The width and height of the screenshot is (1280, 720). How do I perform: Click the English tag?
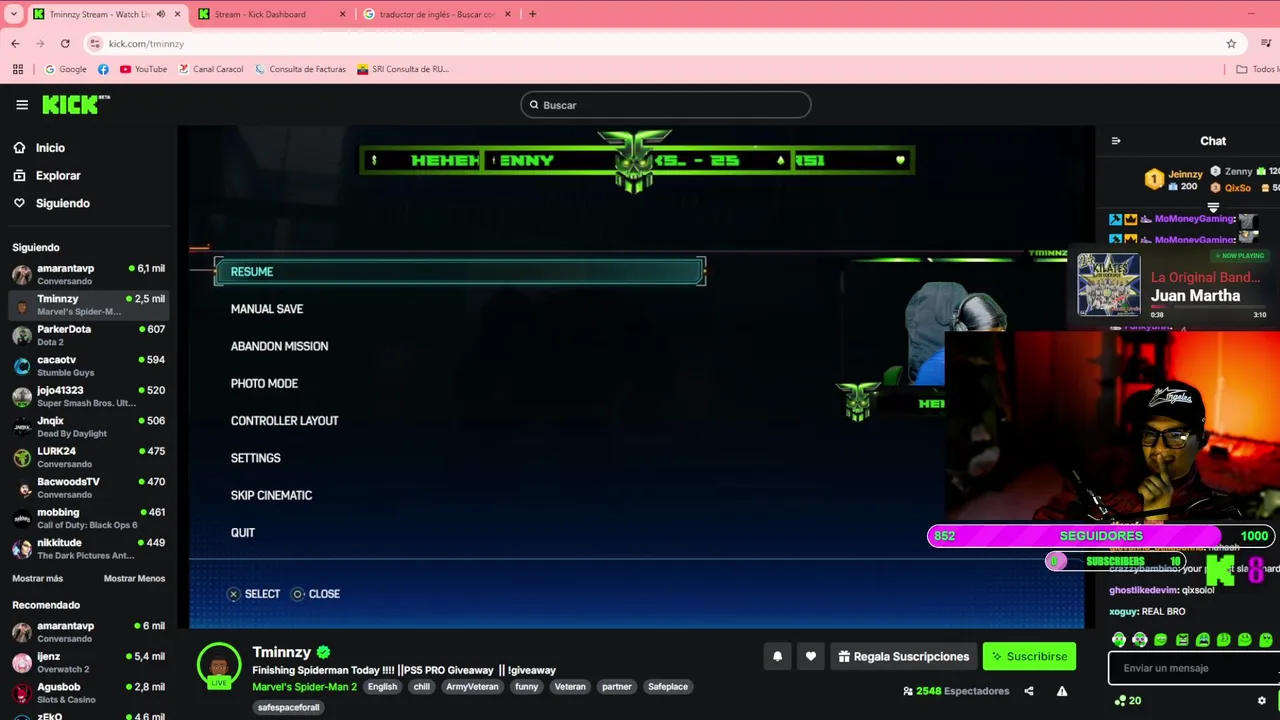382,687
